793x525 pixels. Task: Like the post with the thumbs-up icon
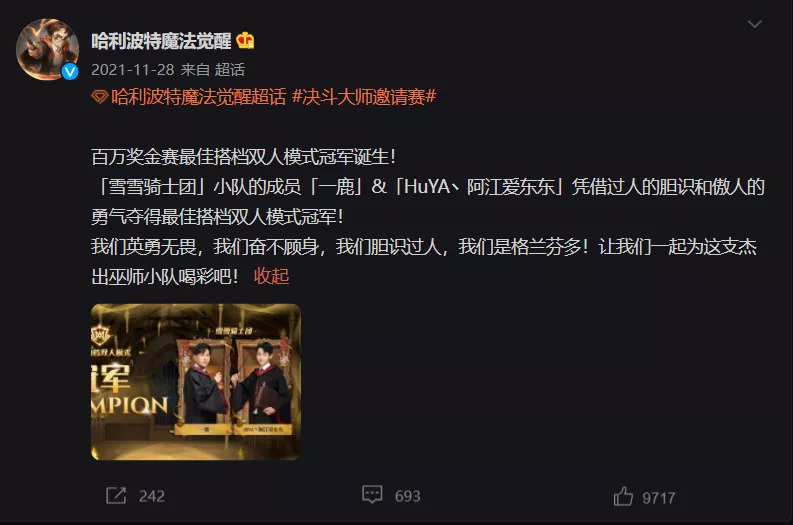623,496
